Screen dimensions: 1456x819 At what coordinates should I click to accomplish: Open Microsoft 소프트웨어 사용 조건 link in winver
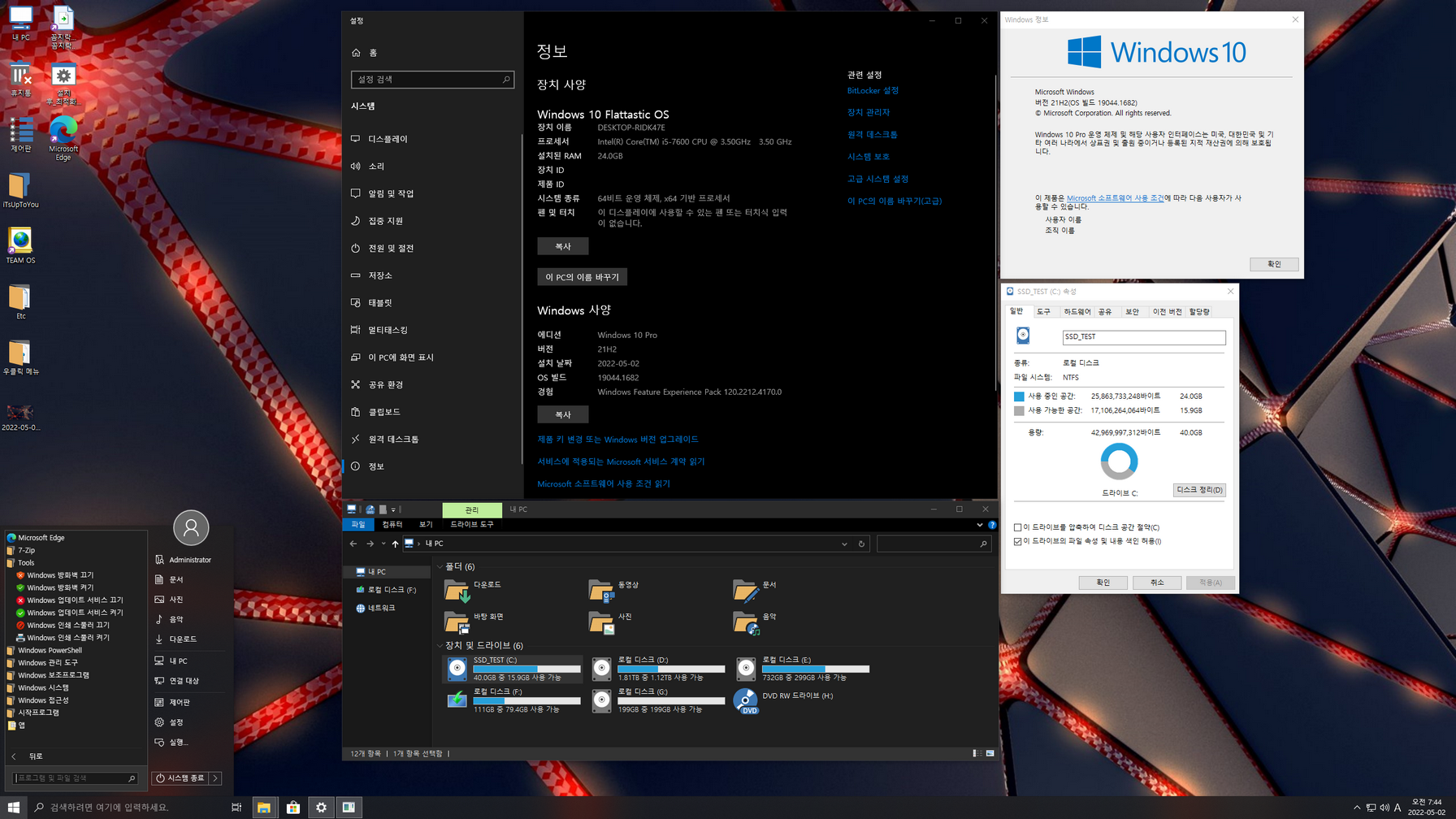click(x=1115, y=198)
